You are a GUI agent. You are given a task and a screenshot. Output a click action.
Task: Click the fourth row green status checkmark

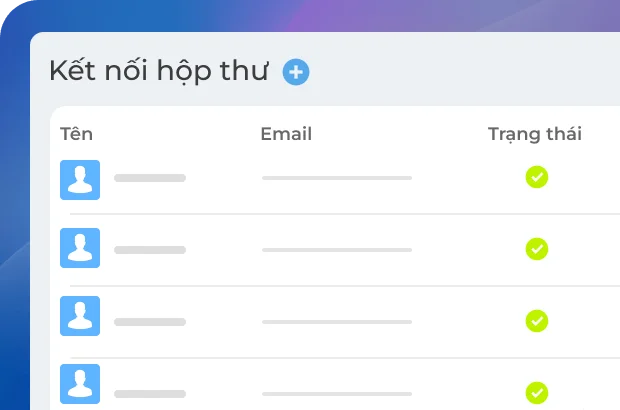click(537, 393)
